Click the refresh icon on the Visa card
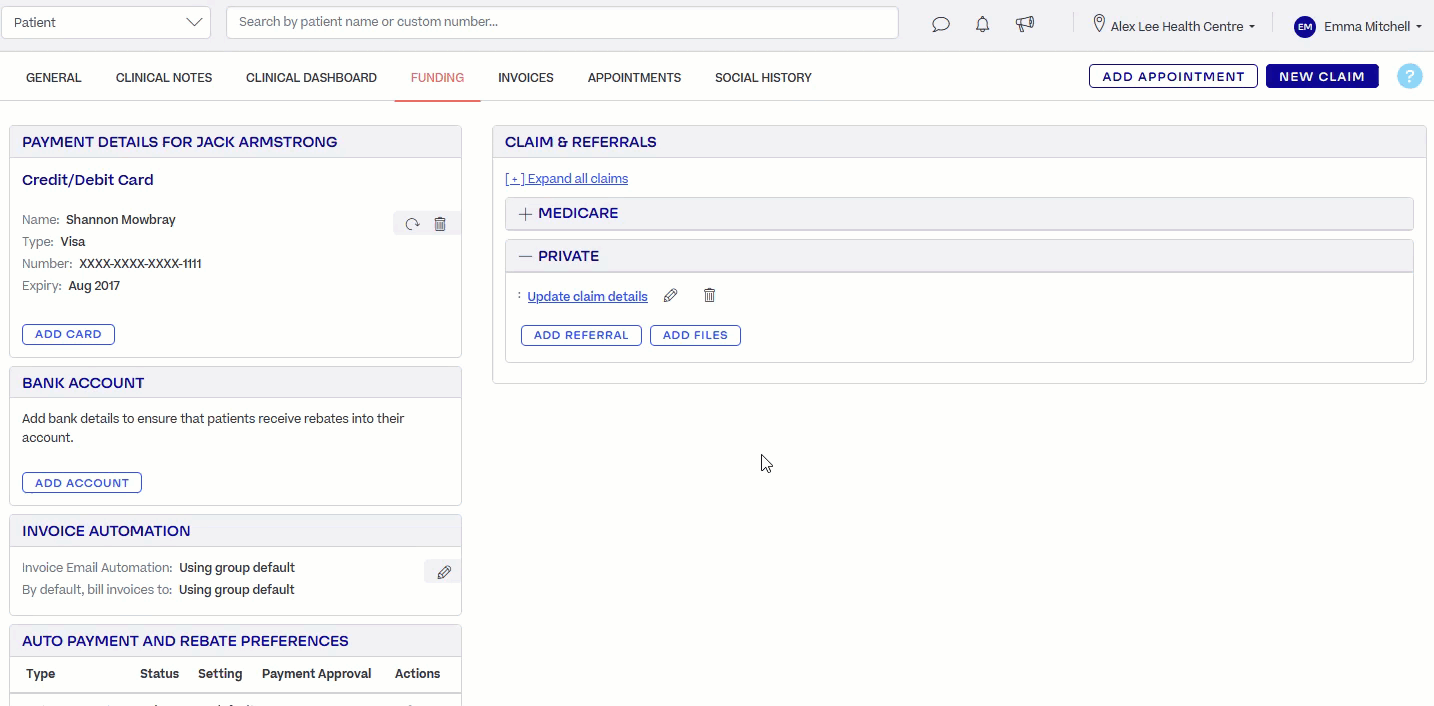 (412, 223)
